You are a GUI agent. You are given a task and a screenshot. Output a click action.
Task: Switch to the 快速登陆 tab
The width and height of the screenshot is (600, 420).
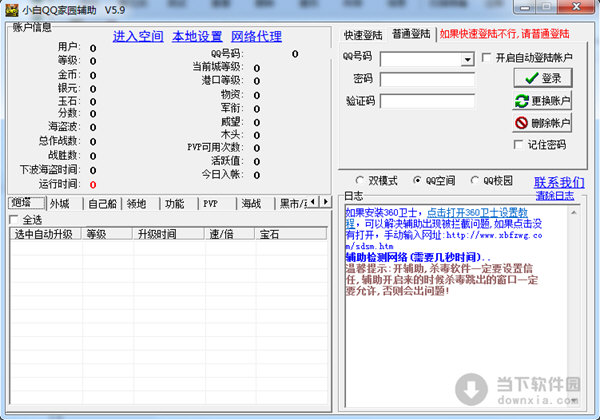click(363, 35)
